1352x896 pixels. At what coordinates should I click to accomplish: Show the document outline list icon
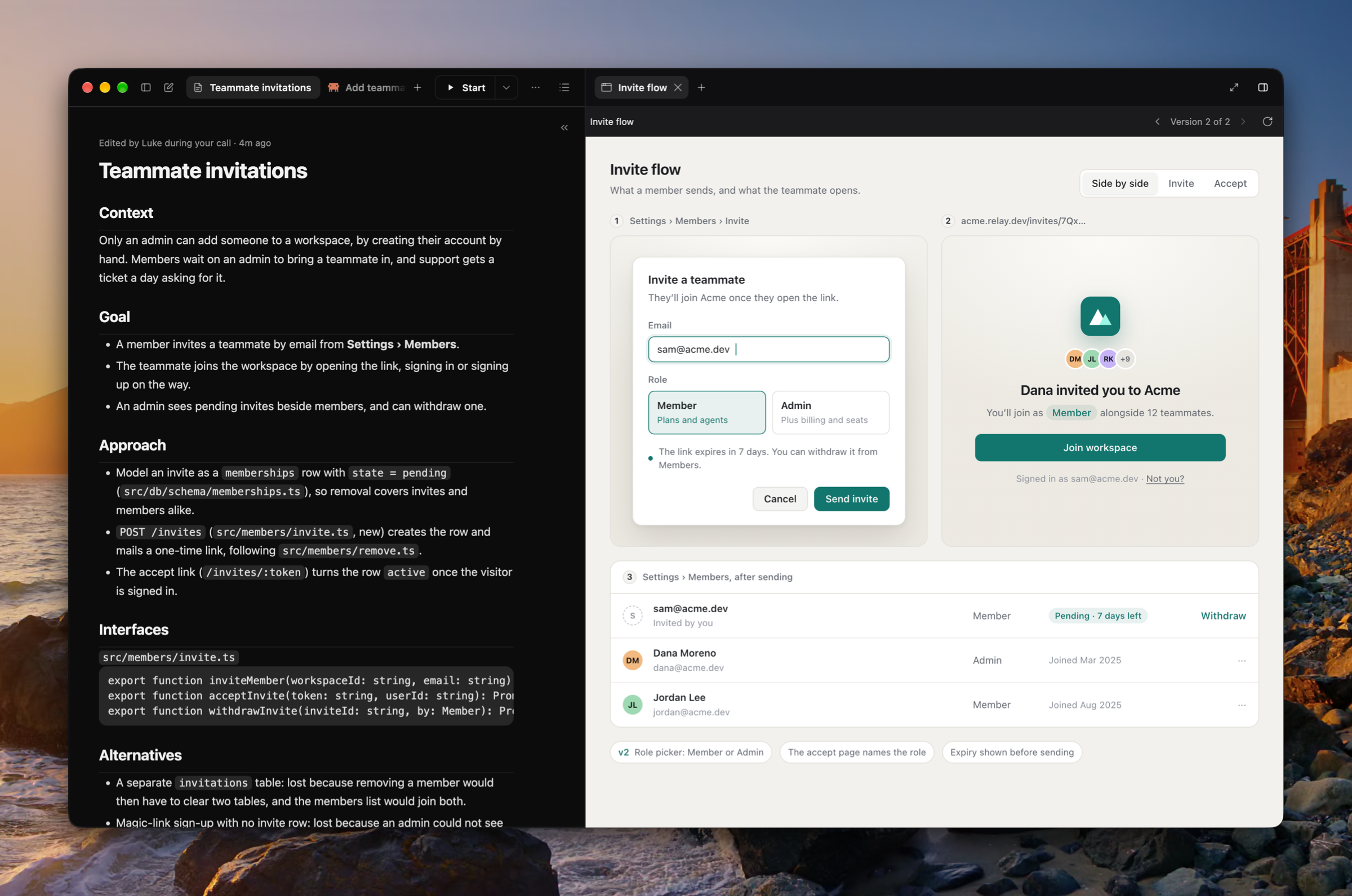[x=564, y=87]
